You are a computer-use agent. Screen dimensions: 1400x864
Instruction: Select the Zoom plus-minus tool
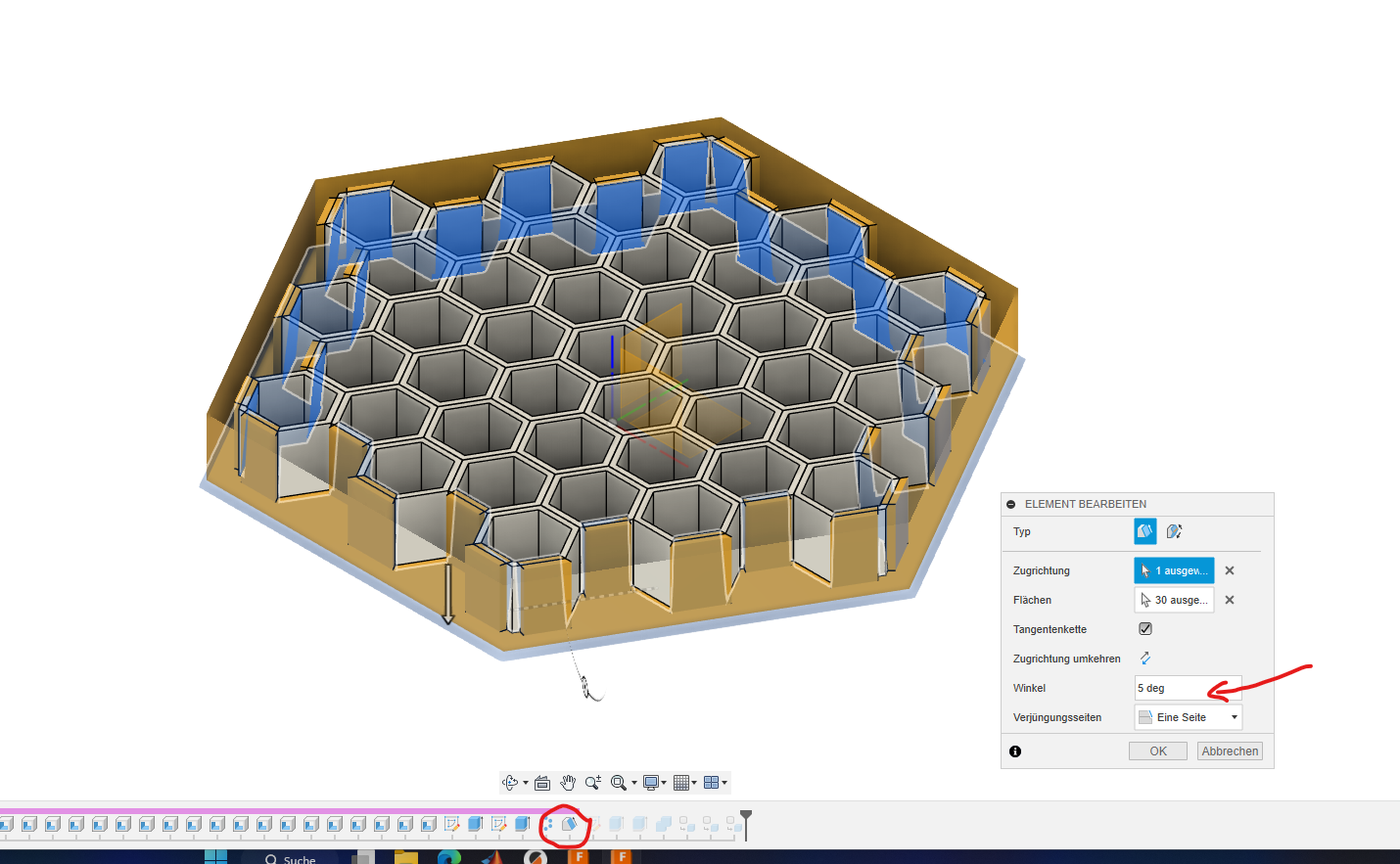[593, 783]
